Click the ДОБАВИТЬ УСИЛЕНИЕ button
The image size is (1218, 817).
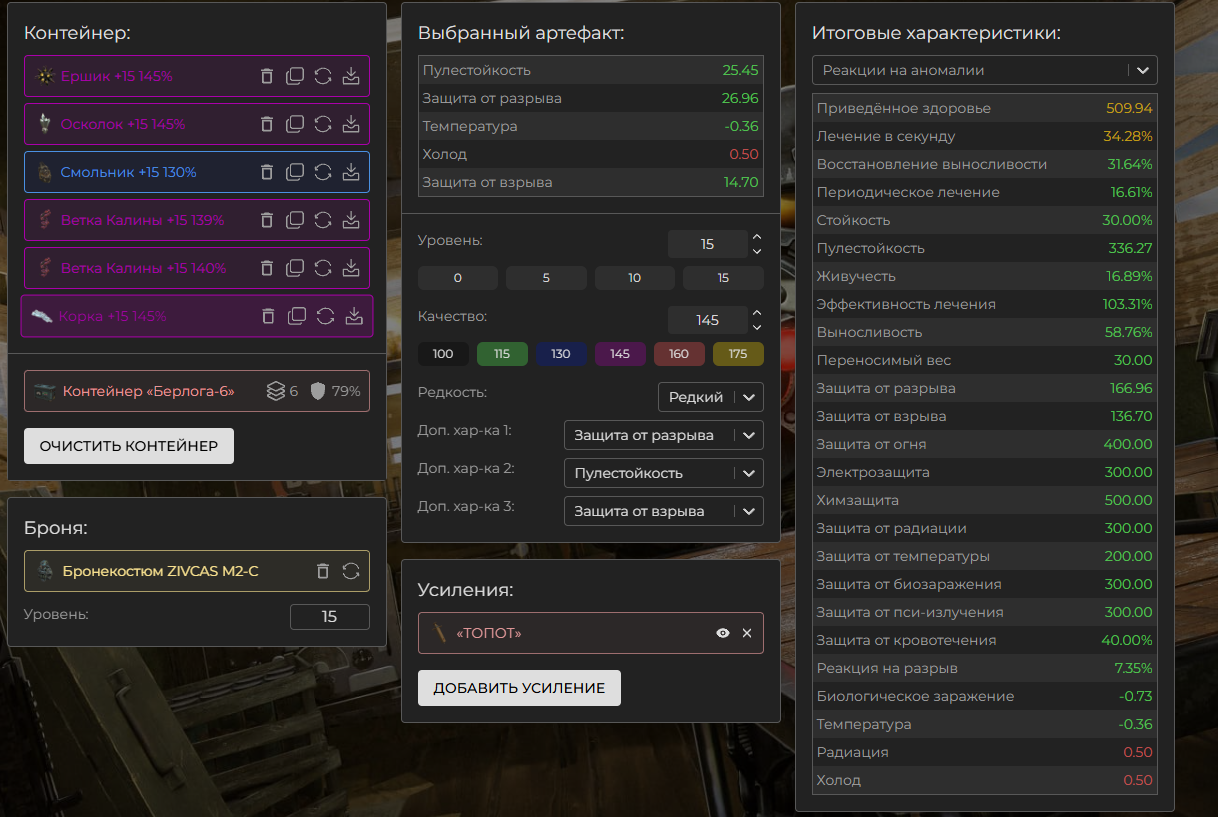pyautogui.click(x=519, y=688)
